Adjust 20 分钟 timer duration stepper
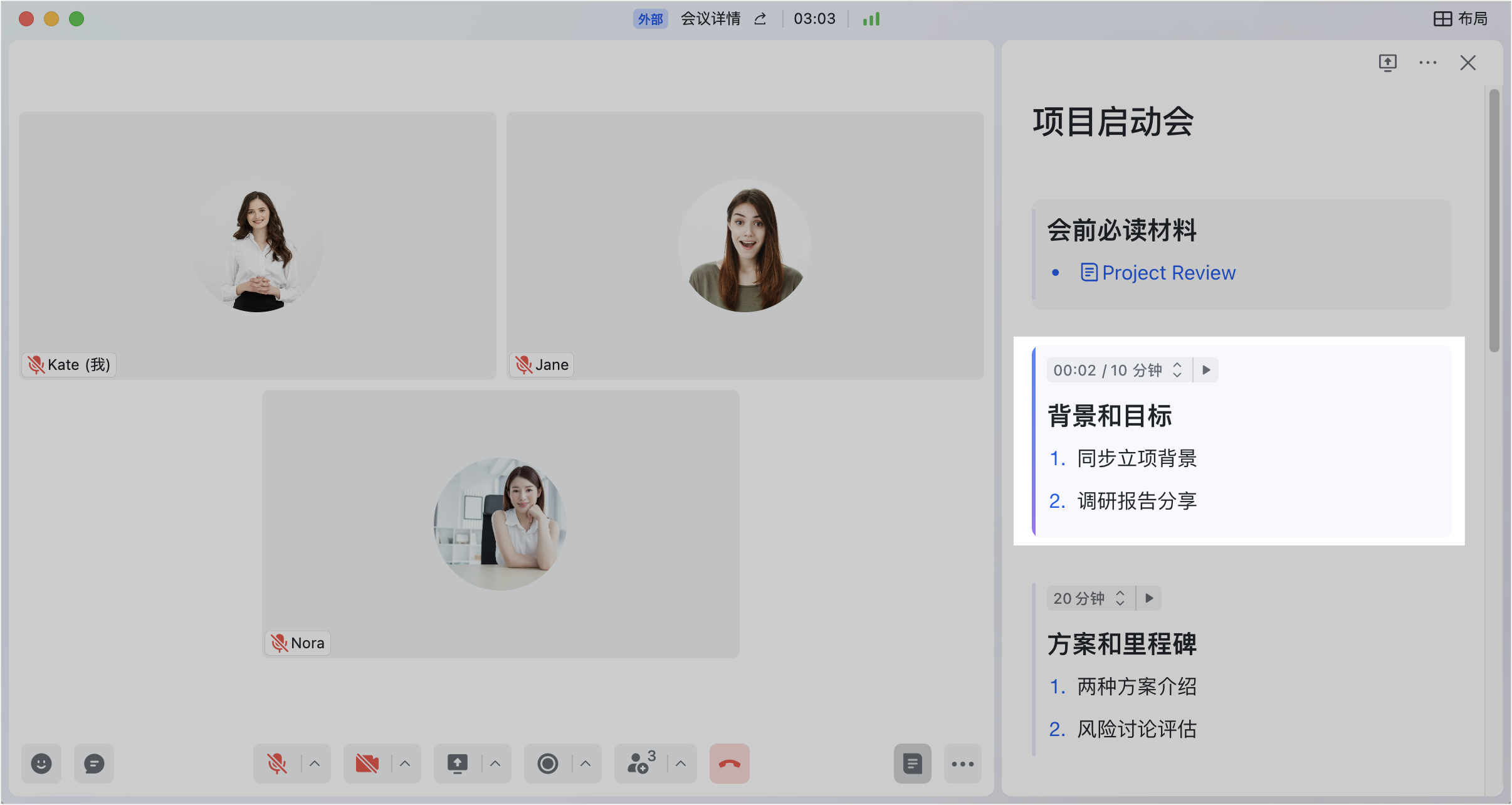This screenshot has height=805, width=1512. [x=1120, y=598]
